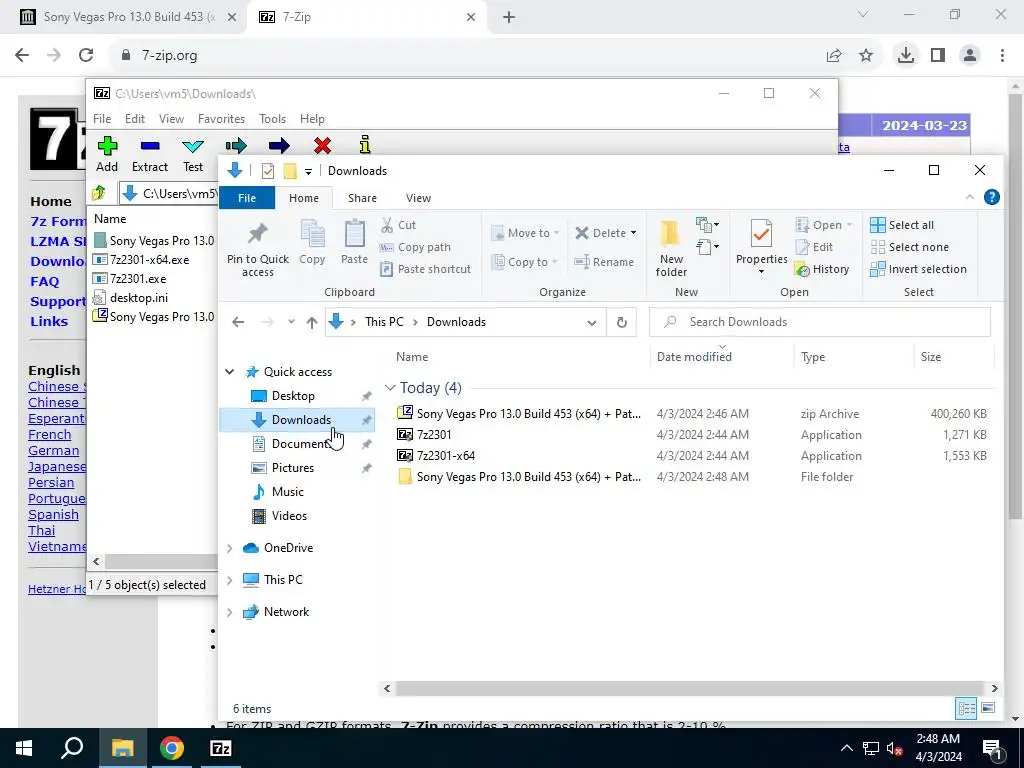
Task: Click the Home link on 7-zip.org
Action: [x=50, y=201]
